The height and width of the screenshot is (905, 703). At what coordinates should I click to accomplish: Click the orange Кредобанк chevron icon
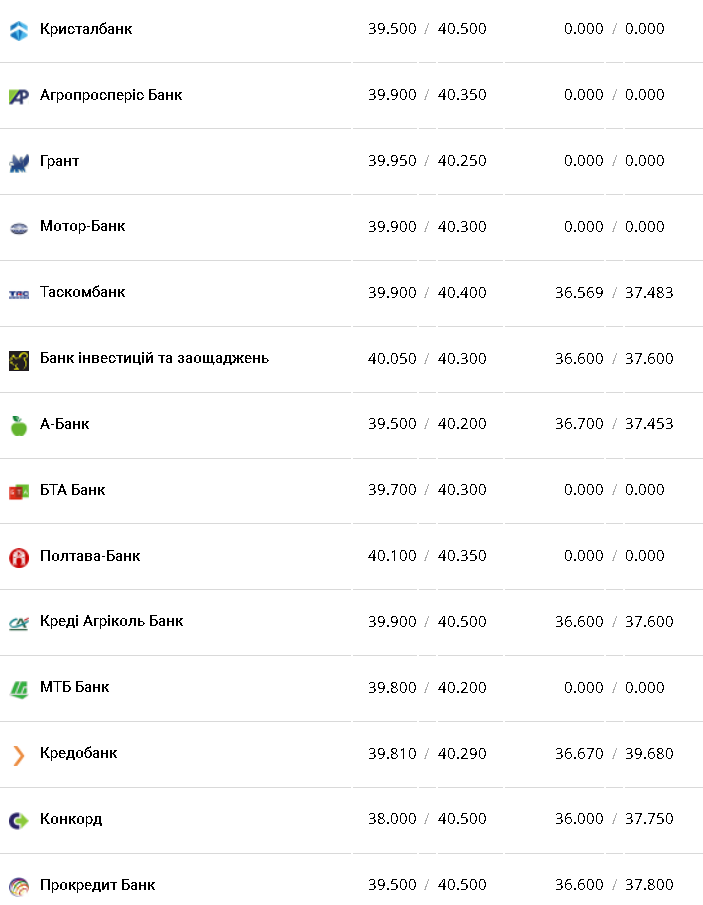point(19,754)
